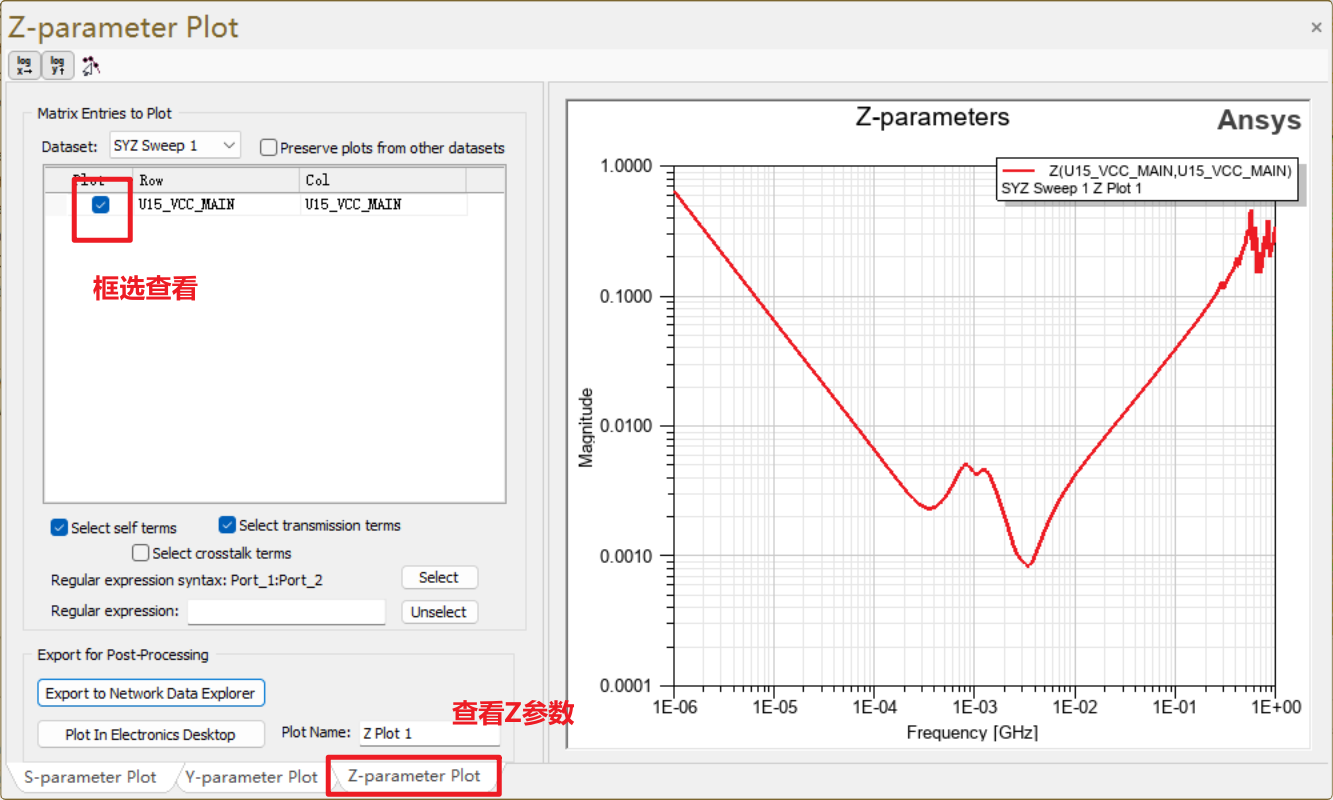Viewport: 1333px width, 800px height.
Task: Uncheck the Plot checkbox for U15_VCC_MAIN
Action: [x=101, y=205]
